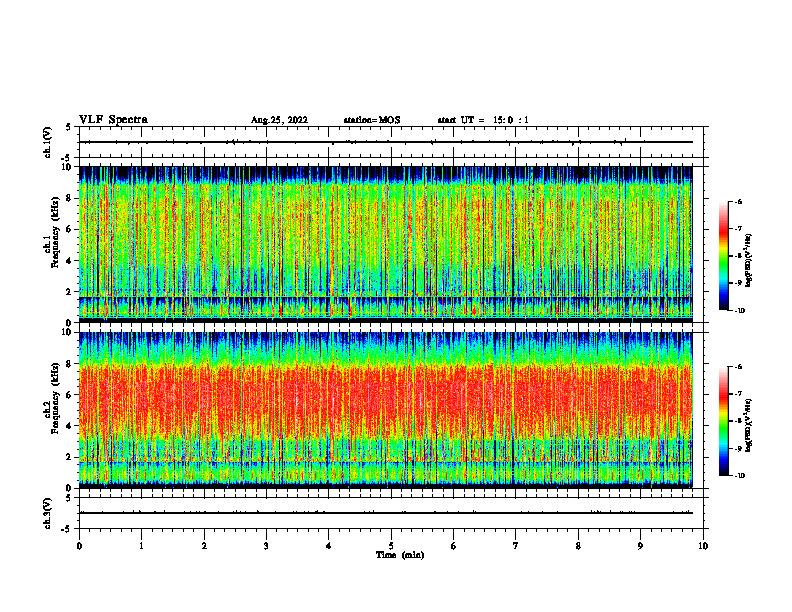Click the ch.2 spectrogram panel
792x612 pixels.
coord(385,410)
